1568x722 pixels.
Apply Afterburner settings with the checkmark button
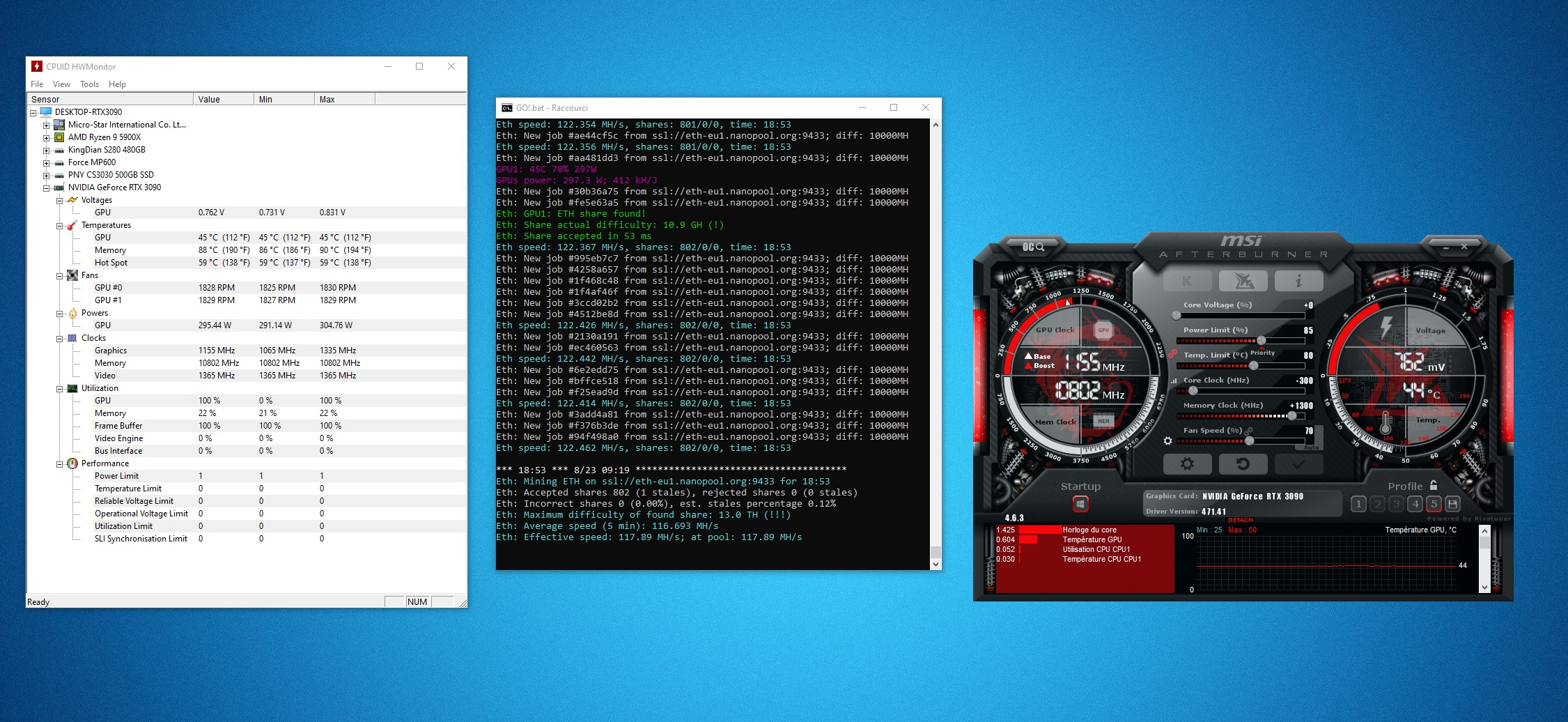[1298, 463]
